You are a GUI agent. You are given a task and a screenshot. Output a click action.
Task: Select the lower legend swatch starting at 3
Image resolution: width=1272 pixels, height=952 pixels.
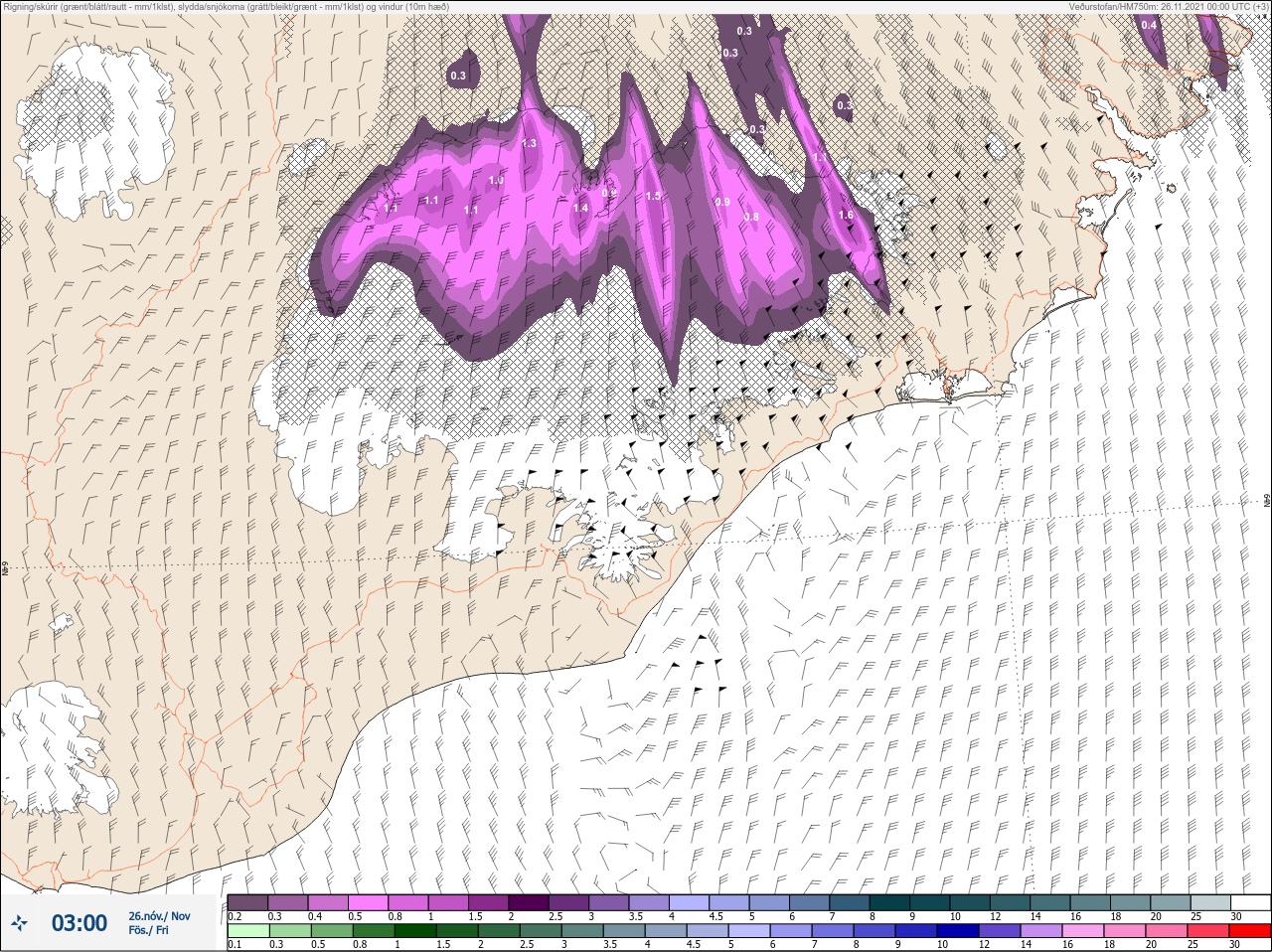582,931
